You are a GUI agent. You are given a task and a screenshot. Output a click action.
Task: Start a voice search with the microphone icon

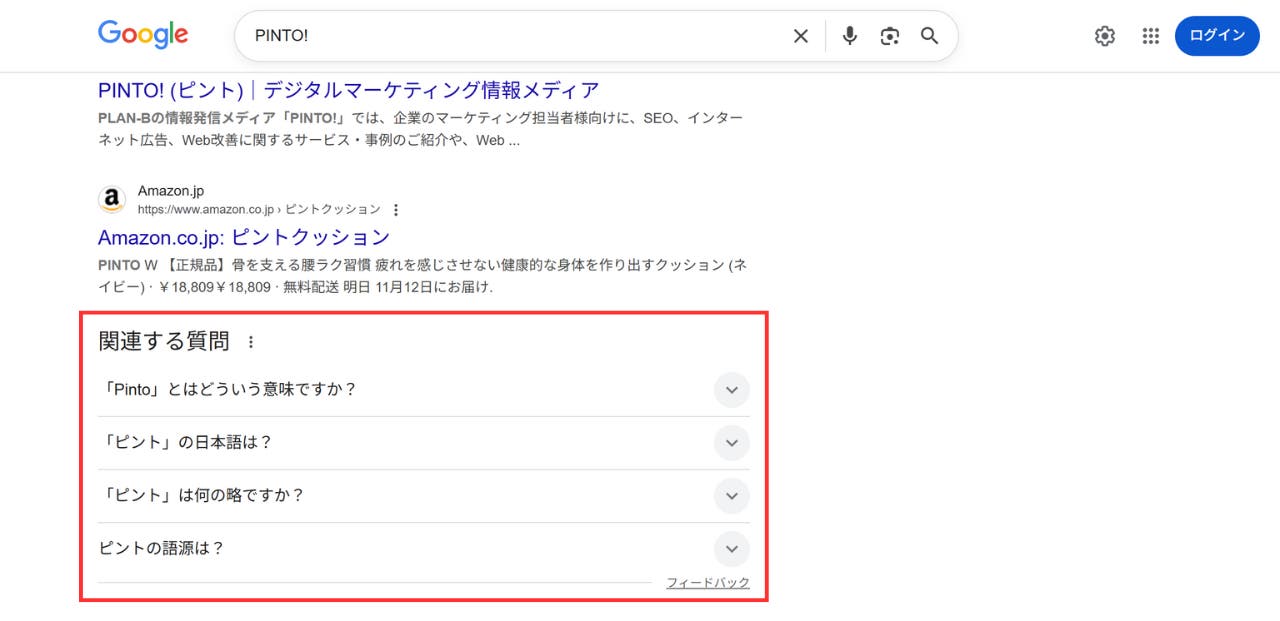coord(849,35)
